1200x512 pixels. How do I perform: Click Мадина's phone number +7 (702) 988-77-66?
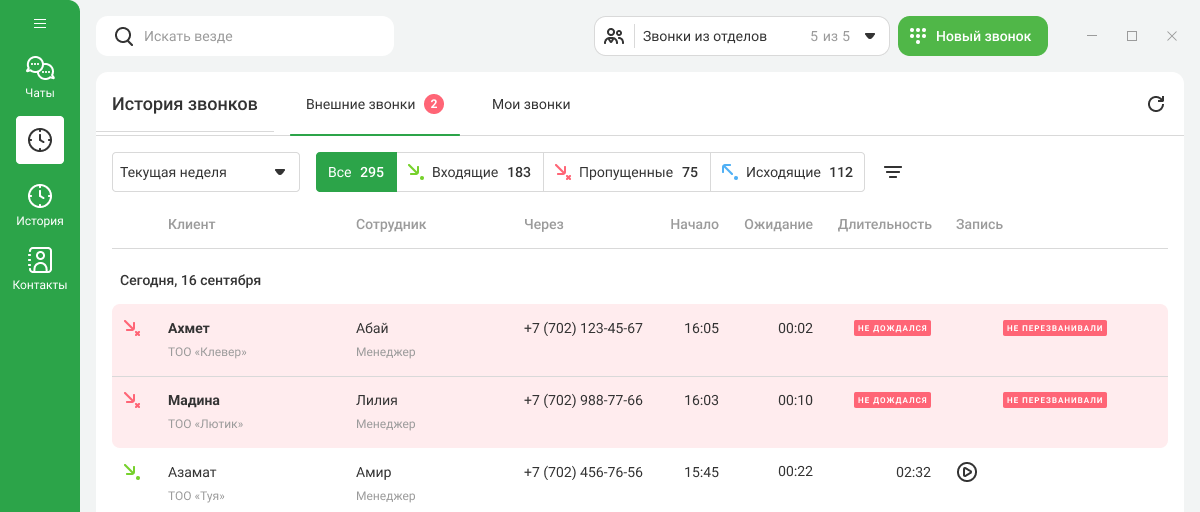pos(583,400)
